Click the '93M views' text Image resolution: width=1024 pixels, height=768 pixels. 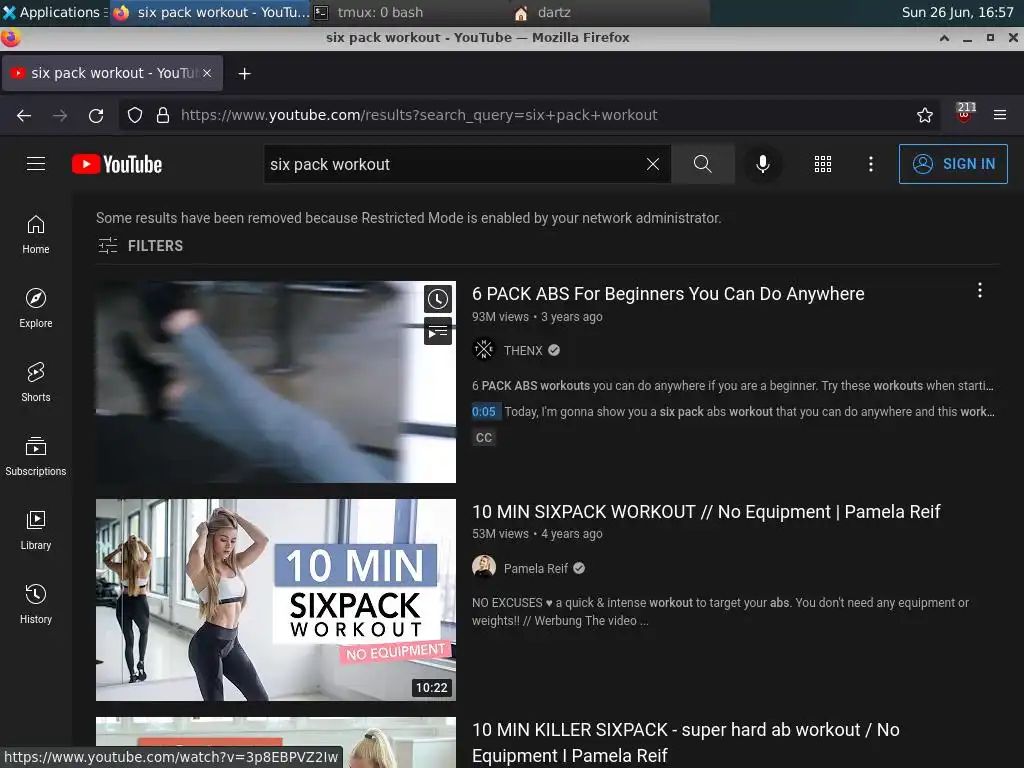point(500,317)
